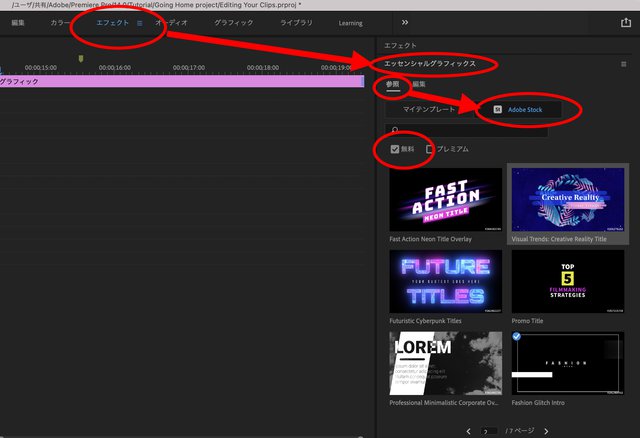This screenshot has width=640, height=438.
Task: Click the blue checkmark badge on Fashion Glitch Intro
Action: point(516,336)
